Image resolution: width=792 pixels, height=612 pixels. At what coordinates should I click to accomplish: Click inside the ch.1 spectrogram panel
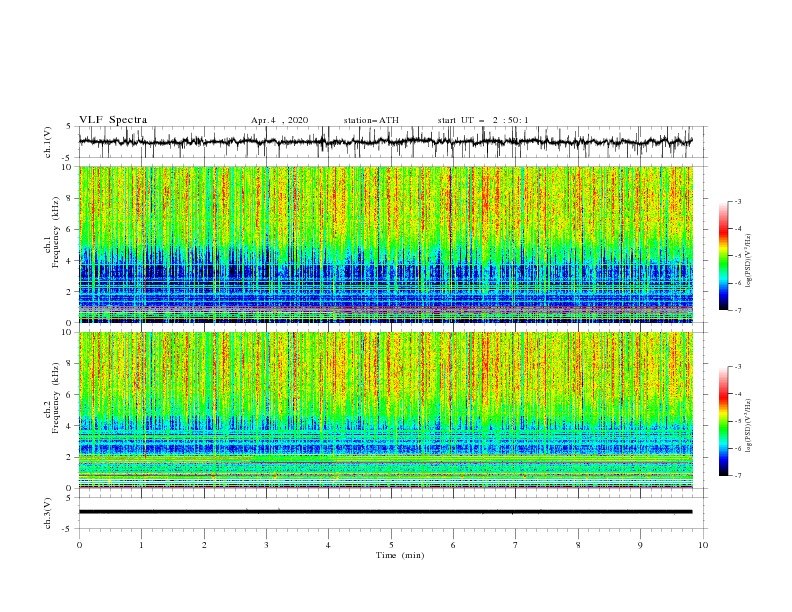tap(386, 244)
